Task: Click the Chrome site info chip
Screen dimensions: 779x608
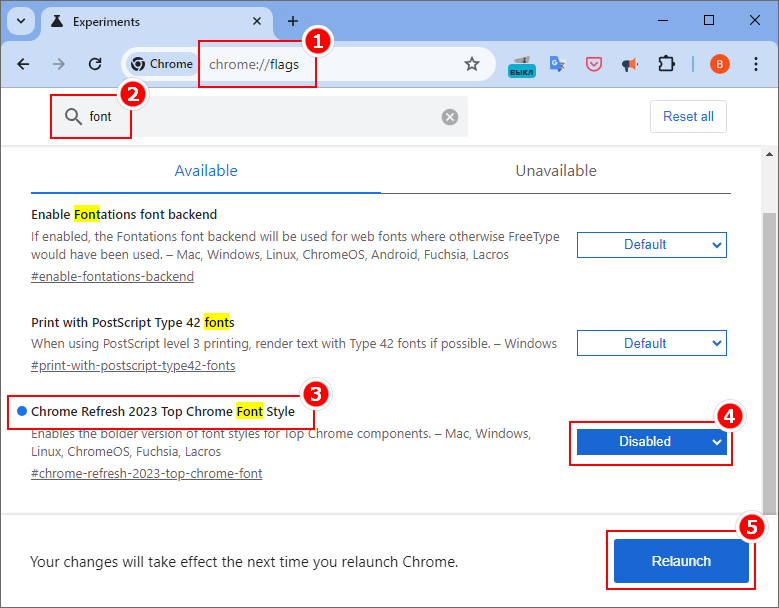Action: 162,64
